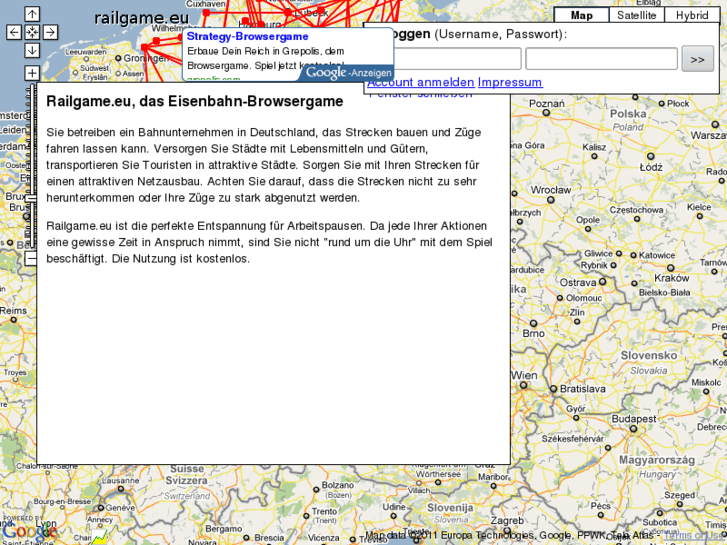The height and width of the screenshot is (545, 727).
Task: Pan the map left with the arrow
Action: [14, 32]
